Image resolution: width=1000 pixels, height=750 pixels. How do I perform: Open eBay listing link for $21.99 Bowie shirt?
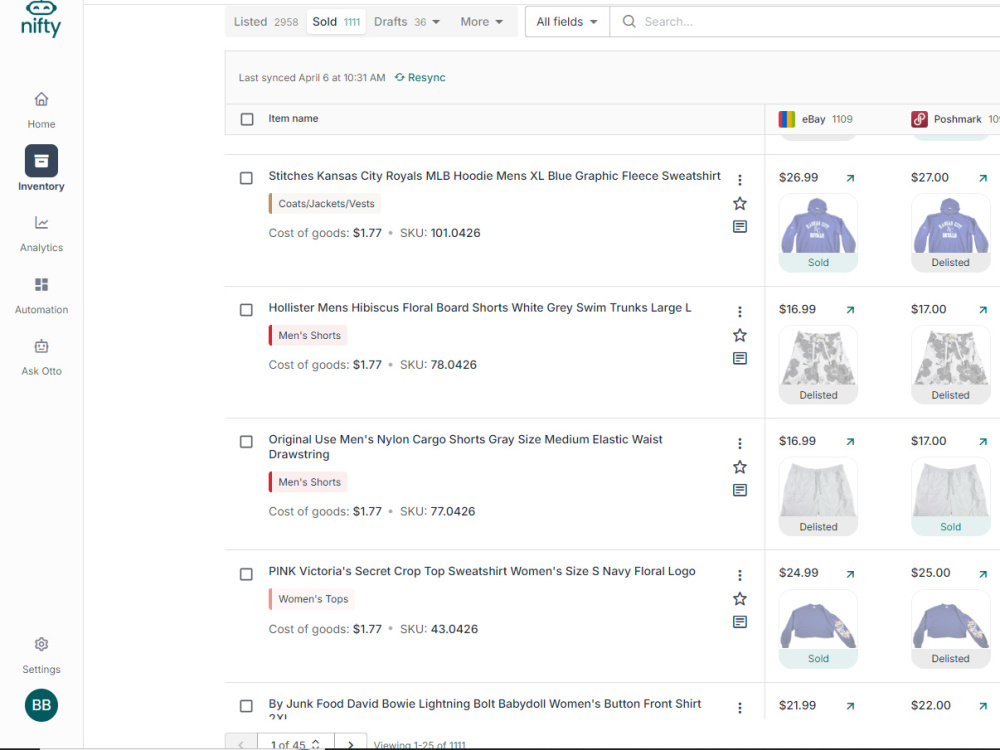coord(850,706)
